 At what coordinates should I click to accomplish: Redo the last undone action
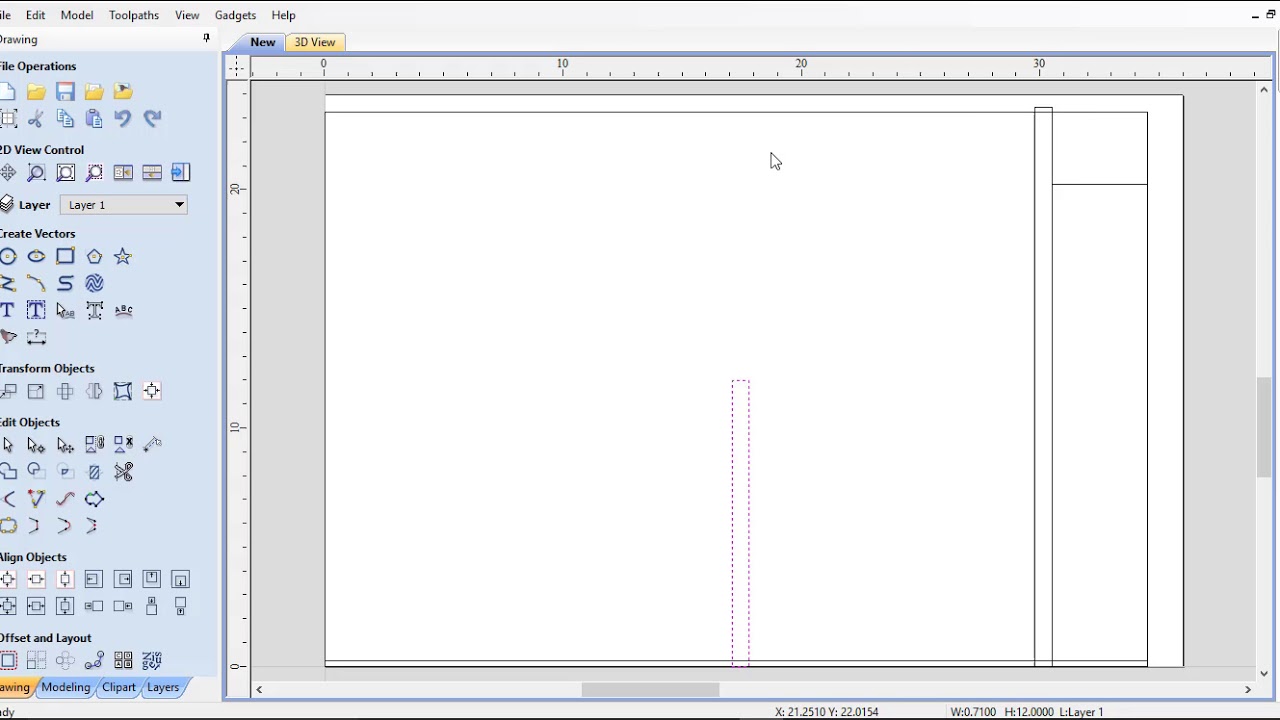coord(152,119)
